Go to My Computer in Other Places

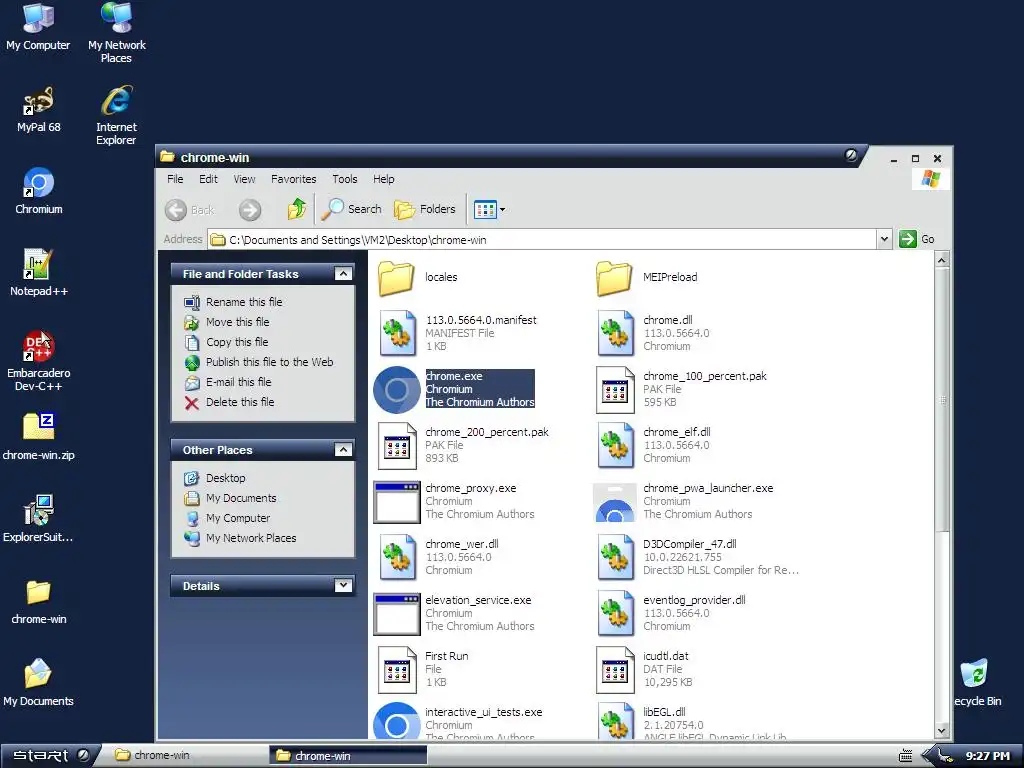(x=238, y=518)
